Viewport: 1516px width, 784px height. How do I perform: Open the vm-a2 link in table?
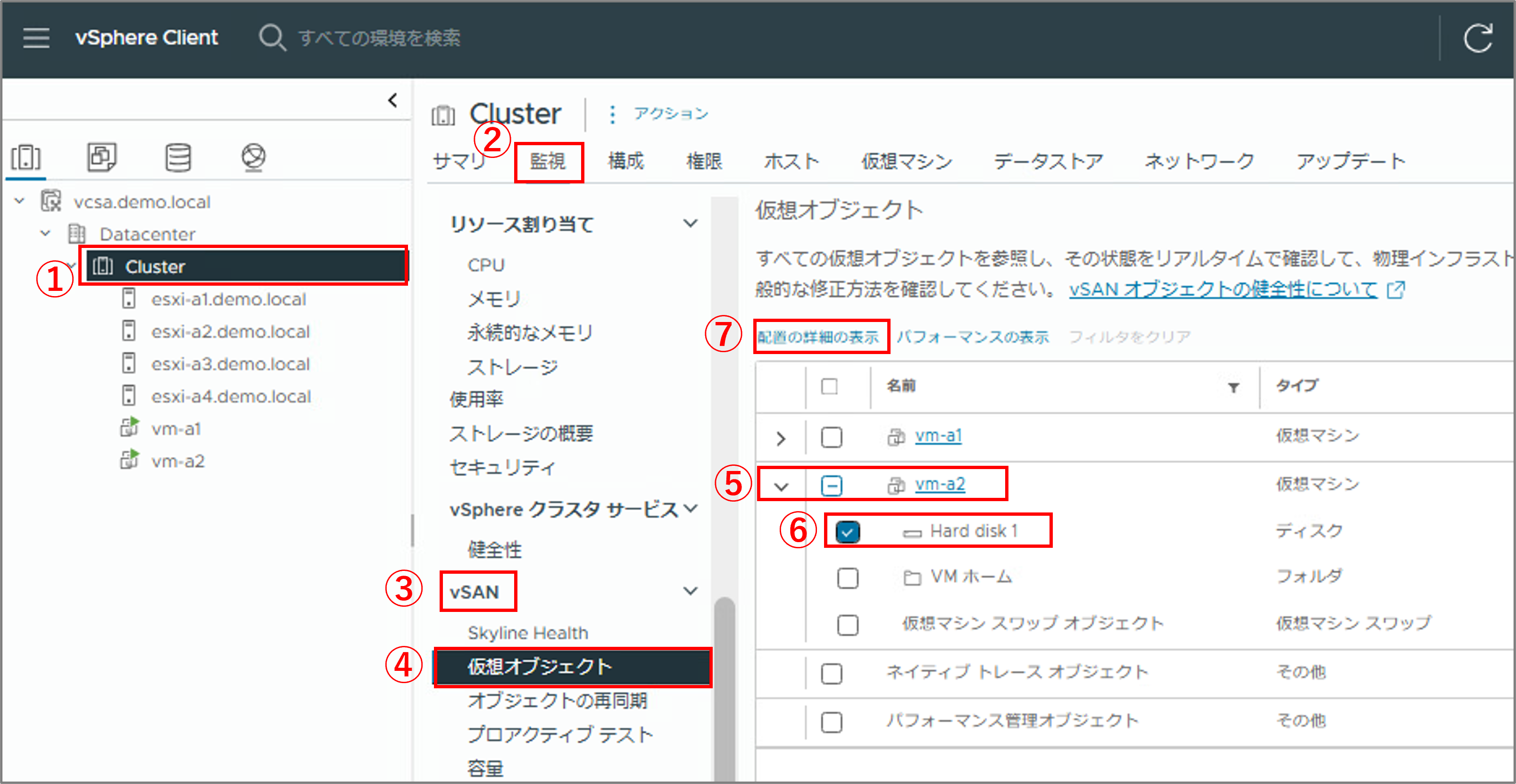[940, 485]
